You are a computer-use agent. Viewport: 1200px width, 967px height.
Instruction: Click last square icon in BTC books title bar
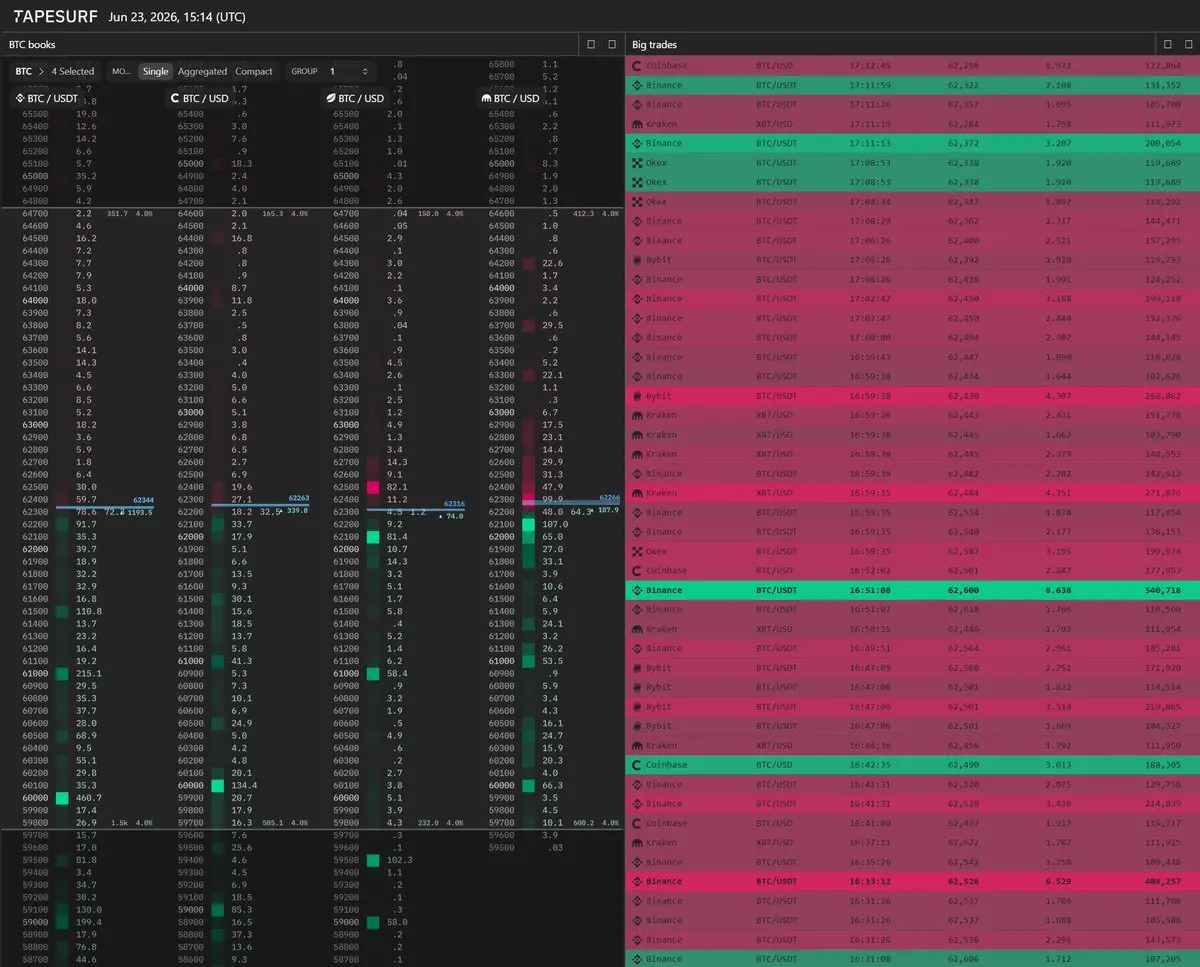[612, 44]
